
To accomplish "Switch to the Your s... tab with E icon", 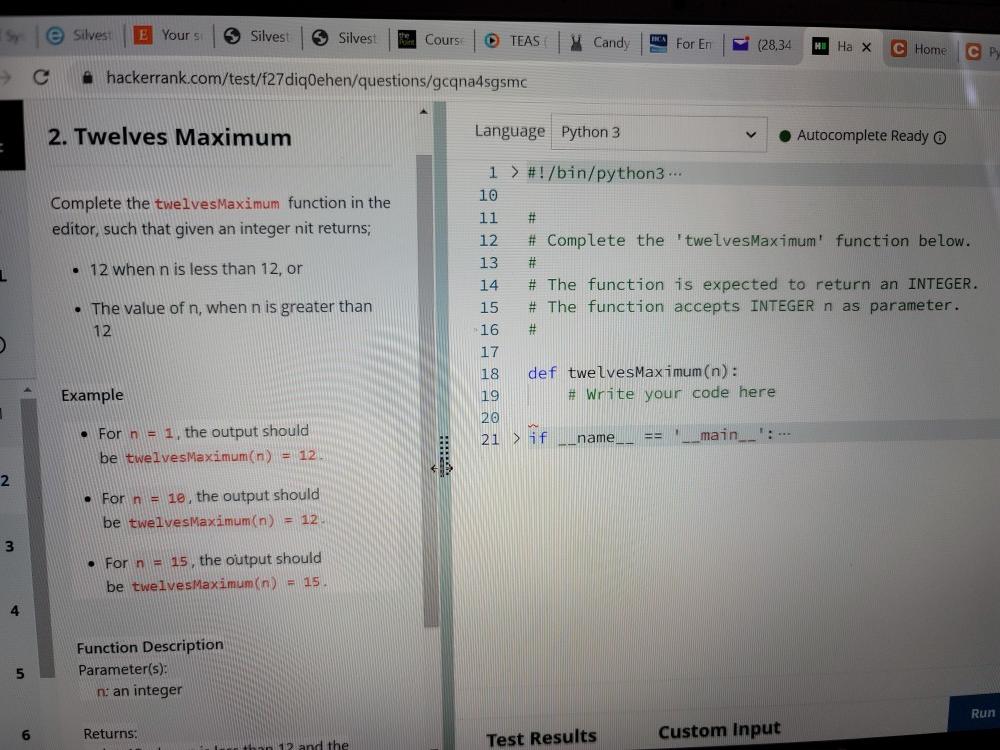I will coord(168,35).
